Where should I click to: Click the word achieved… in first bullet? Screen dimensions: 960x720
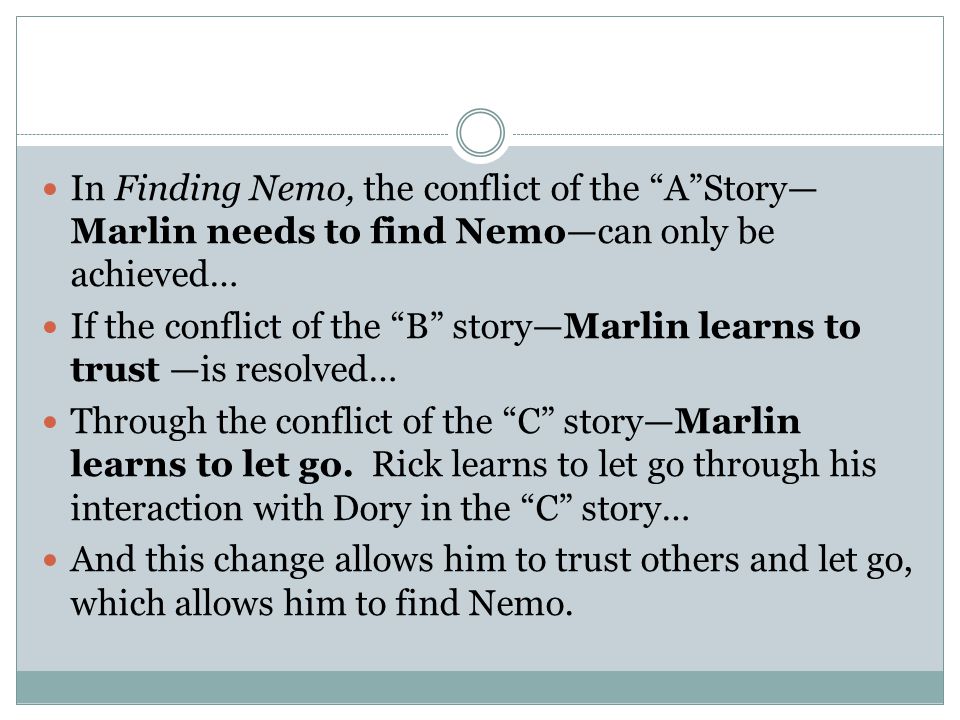(154, 275)
